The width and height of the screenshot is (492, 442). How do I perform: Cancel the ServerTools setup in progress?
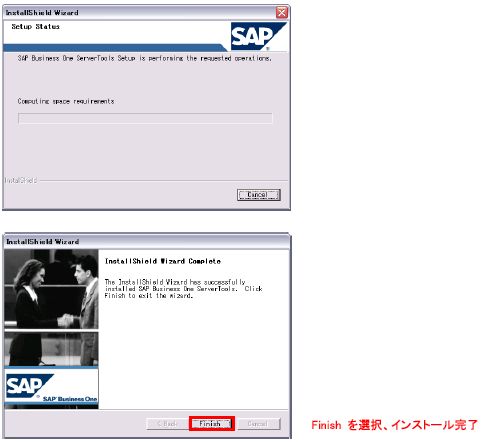(259, 195)
